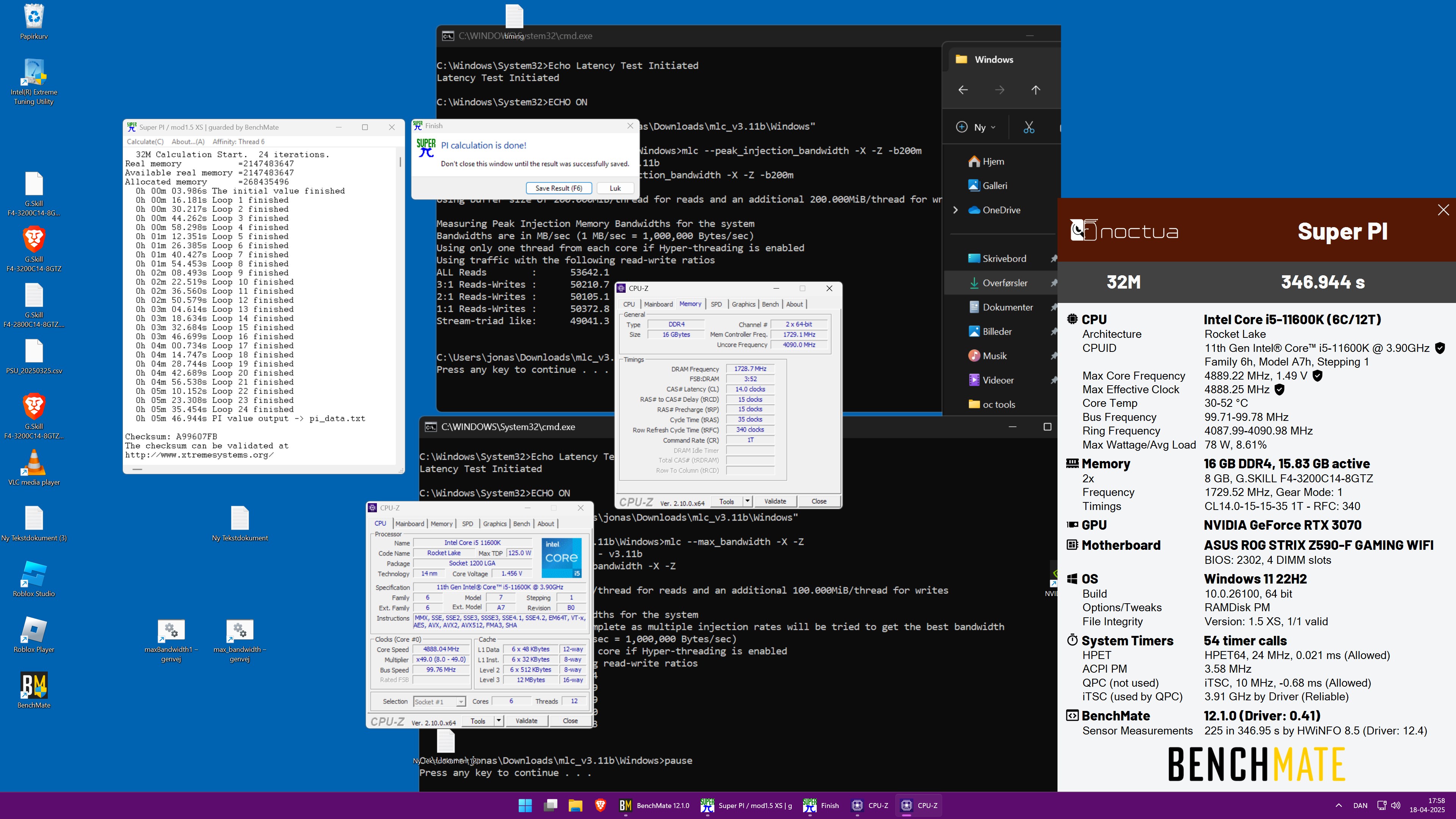Select the PSU_20250325.csv file icon
Image resolution: width=1456 pixels, height=819 pixels.
(34, 356)
